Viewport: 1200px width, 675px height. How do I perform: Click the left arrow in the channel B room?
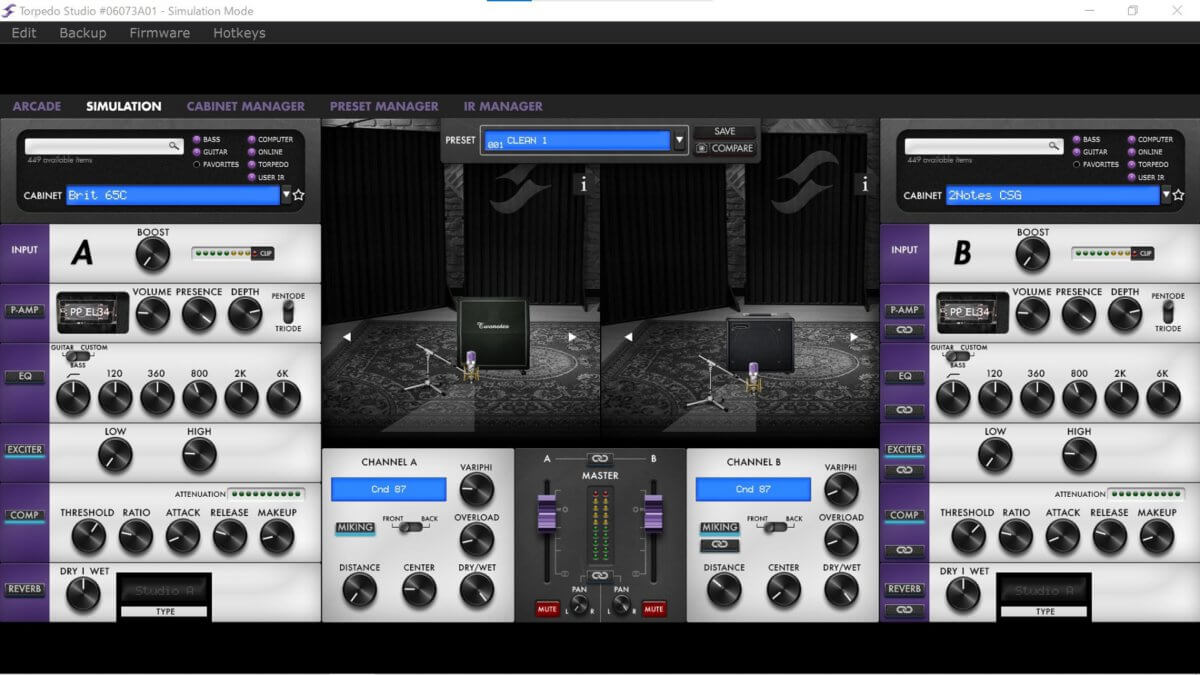click(x=628, y=338)
